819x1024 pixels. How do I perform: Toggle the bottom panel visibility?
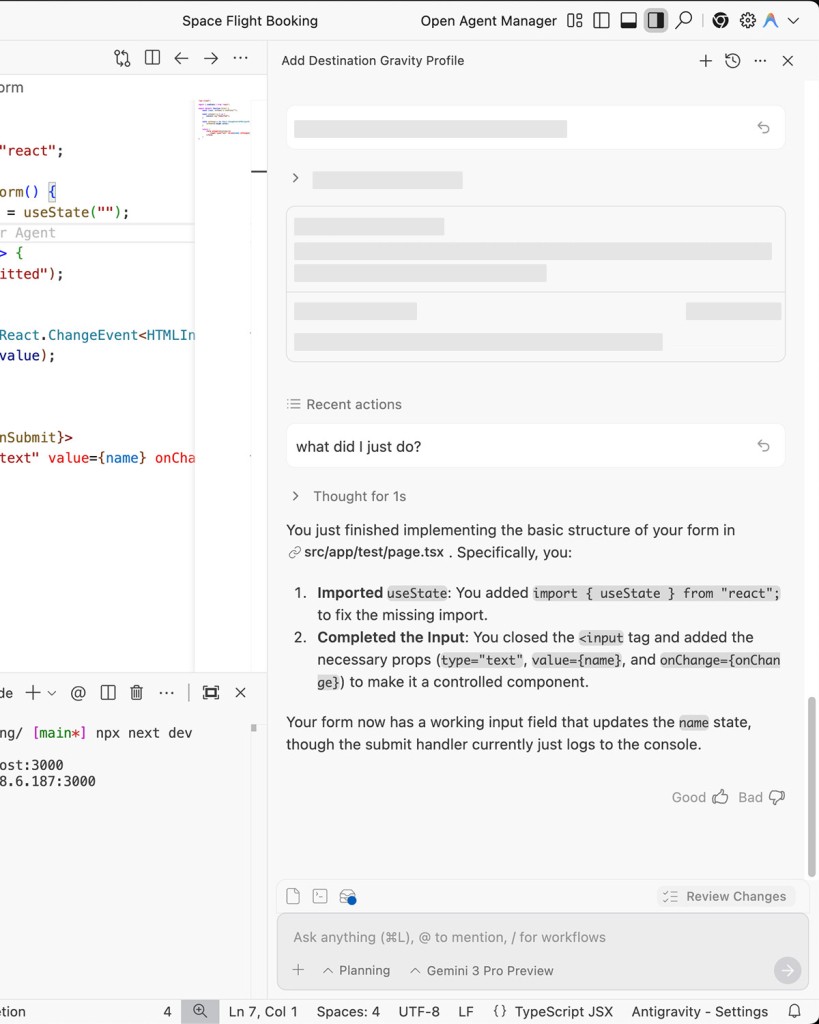coord(629,20)
